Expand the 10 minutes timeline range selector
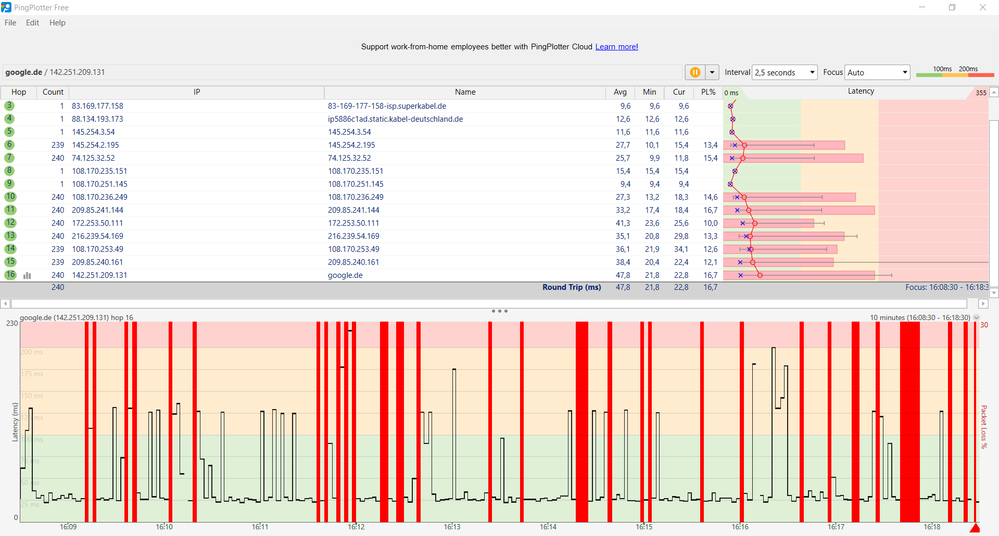Viewport: 999px width, 536px height. [976, 317]
